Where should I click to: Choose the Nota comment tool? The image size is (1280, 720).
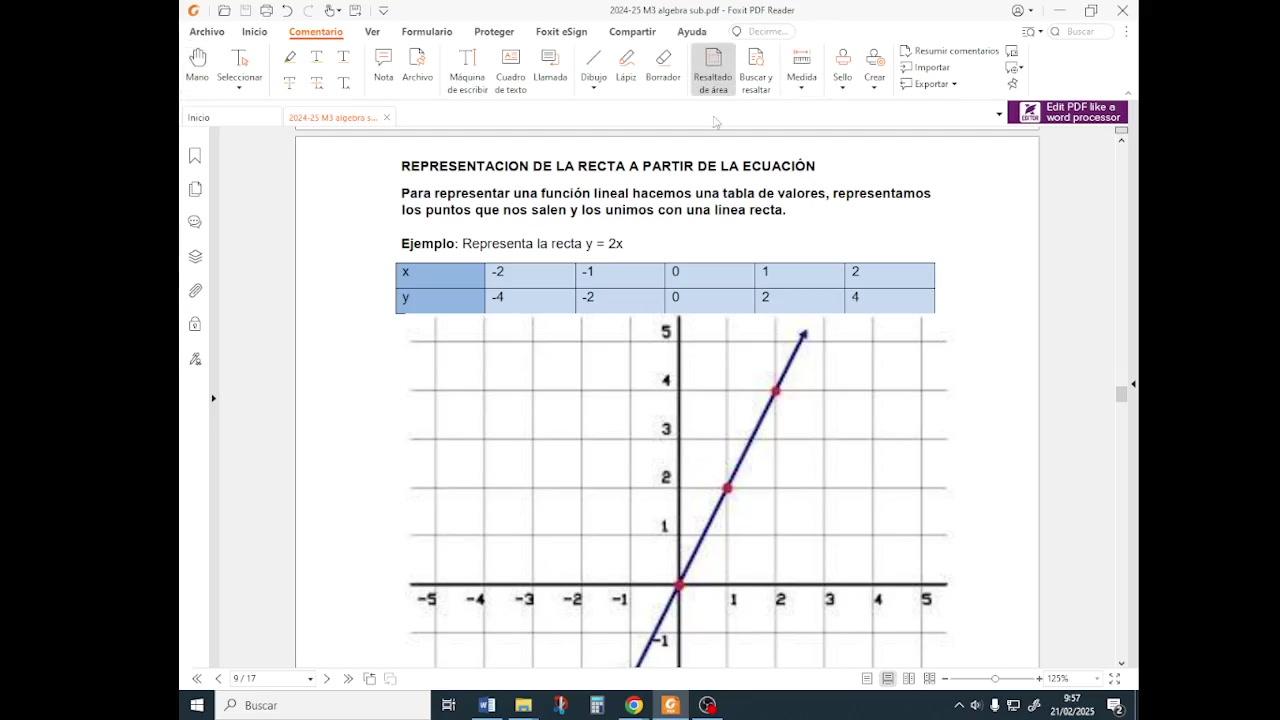click(x=383, y=65)
